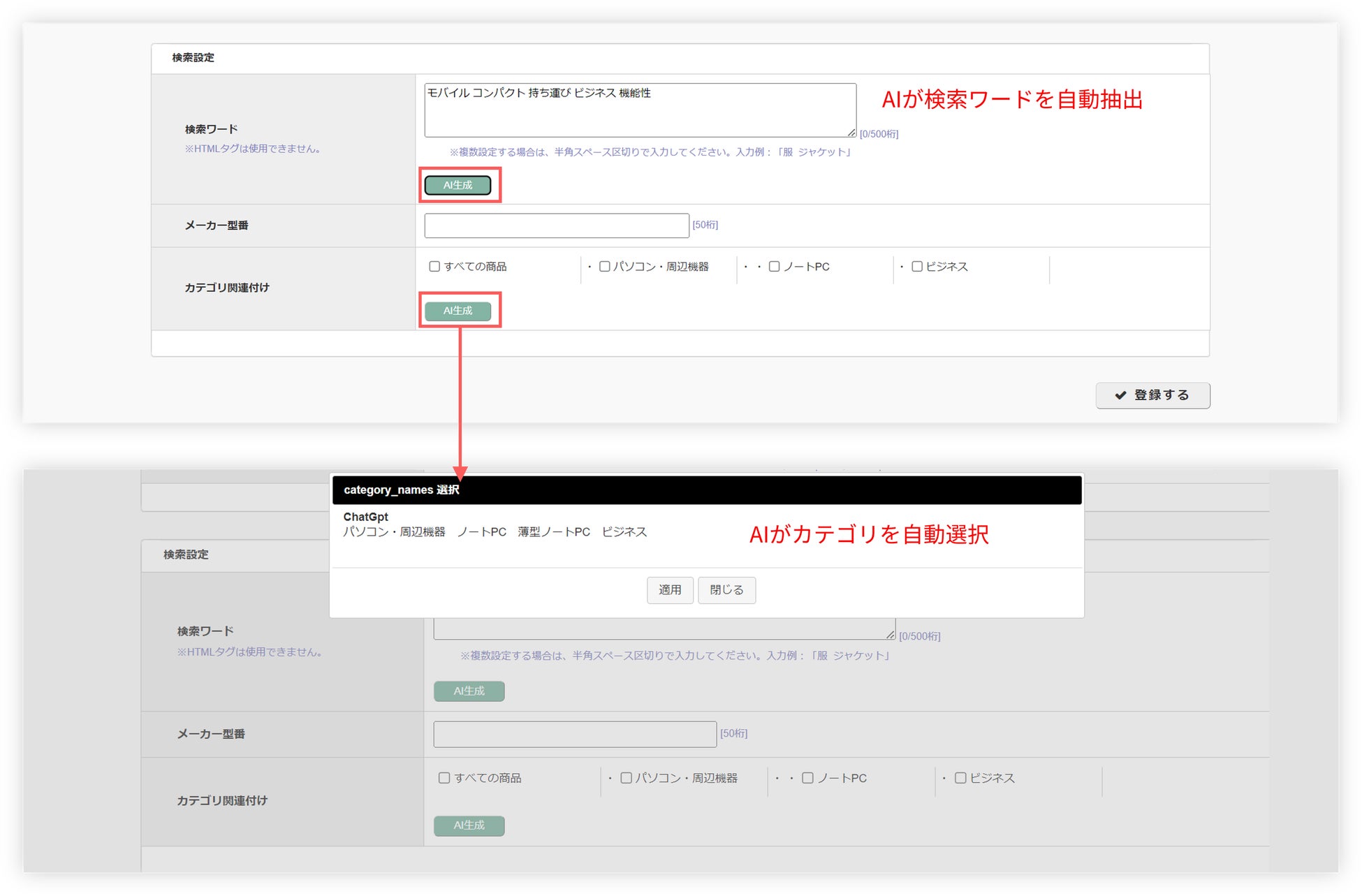
Task: Click 適用 apply button in dialog
Action: [669, 590]
